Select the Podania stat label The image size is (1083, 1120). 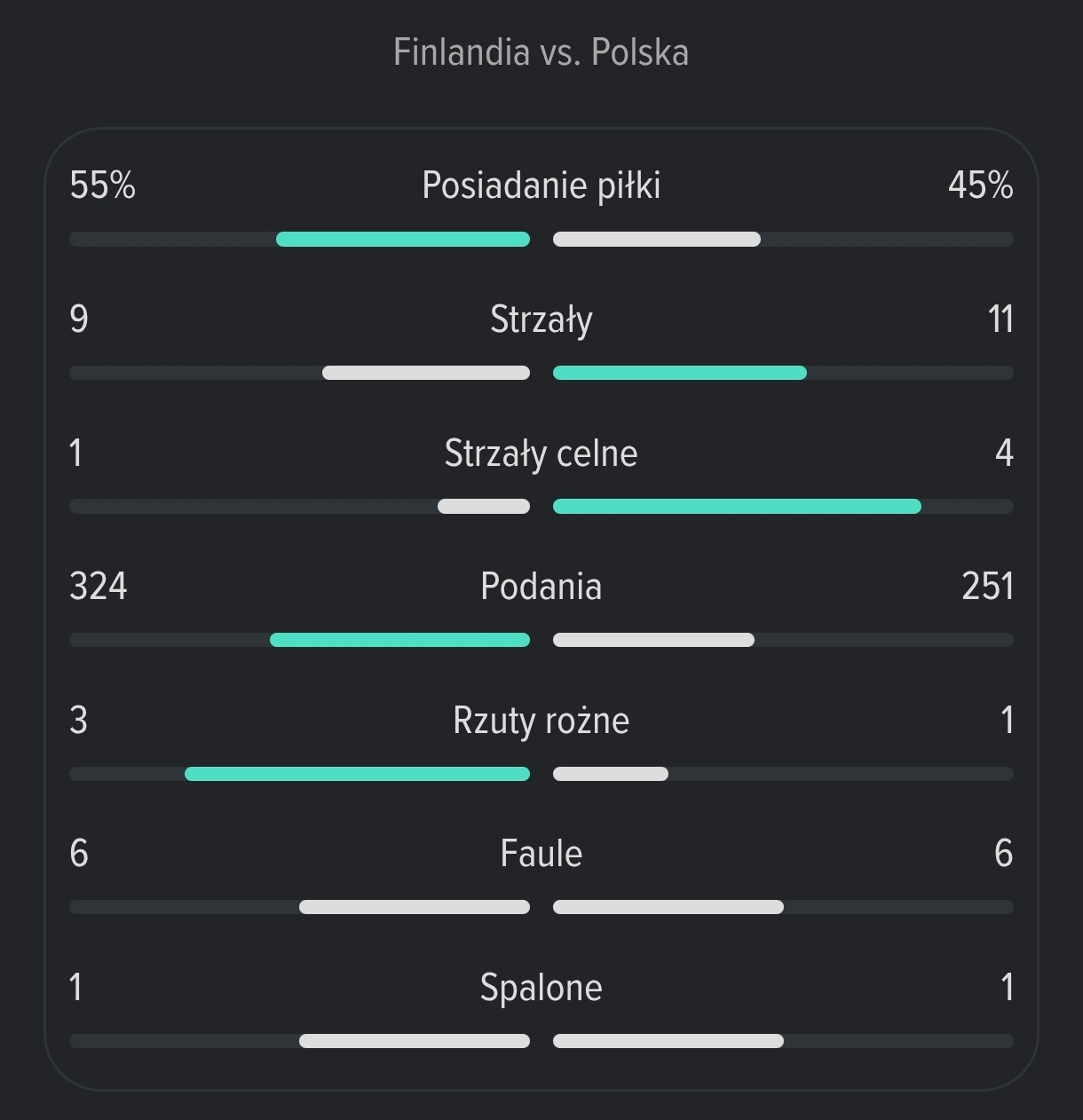pos(541,587)
